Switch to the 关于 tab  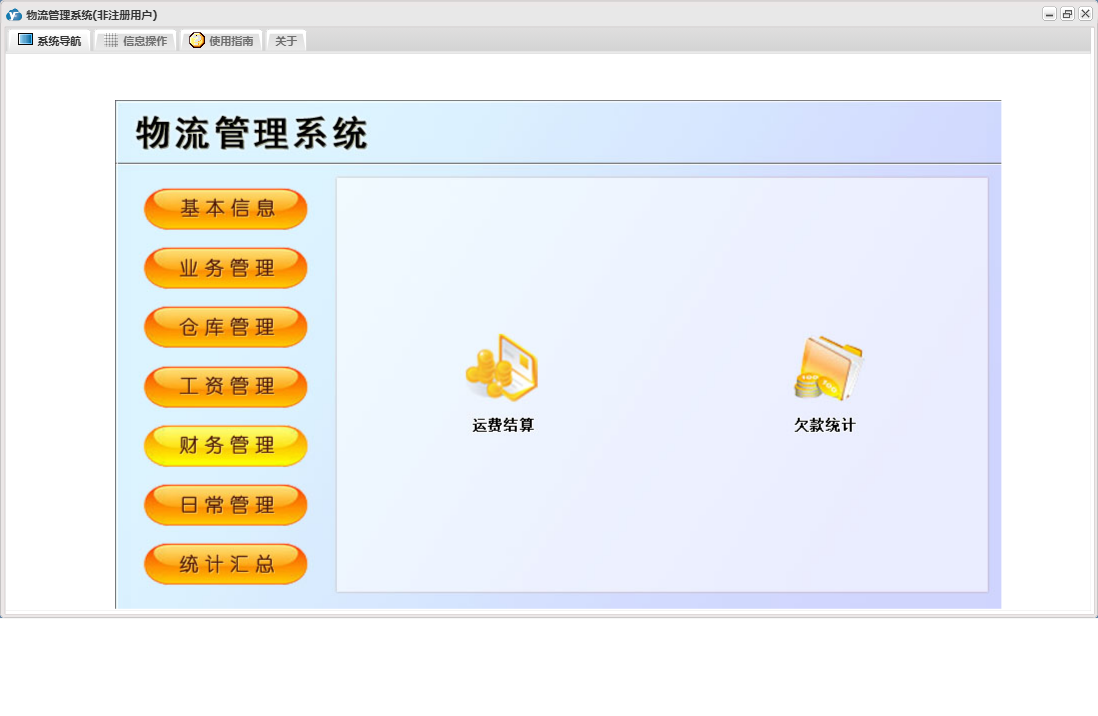286,41
